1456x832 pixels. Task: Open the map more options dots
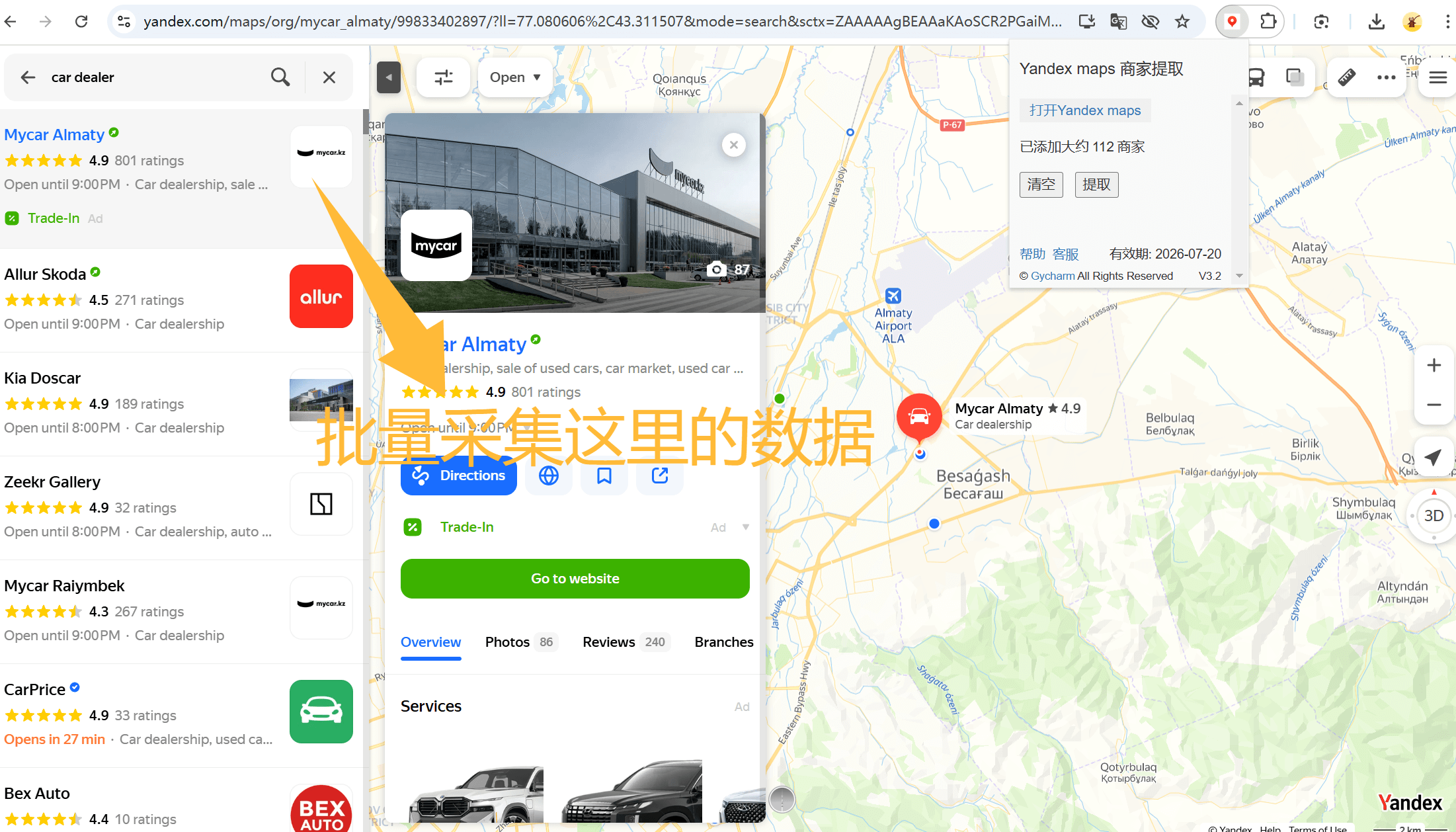[1386, 77]
